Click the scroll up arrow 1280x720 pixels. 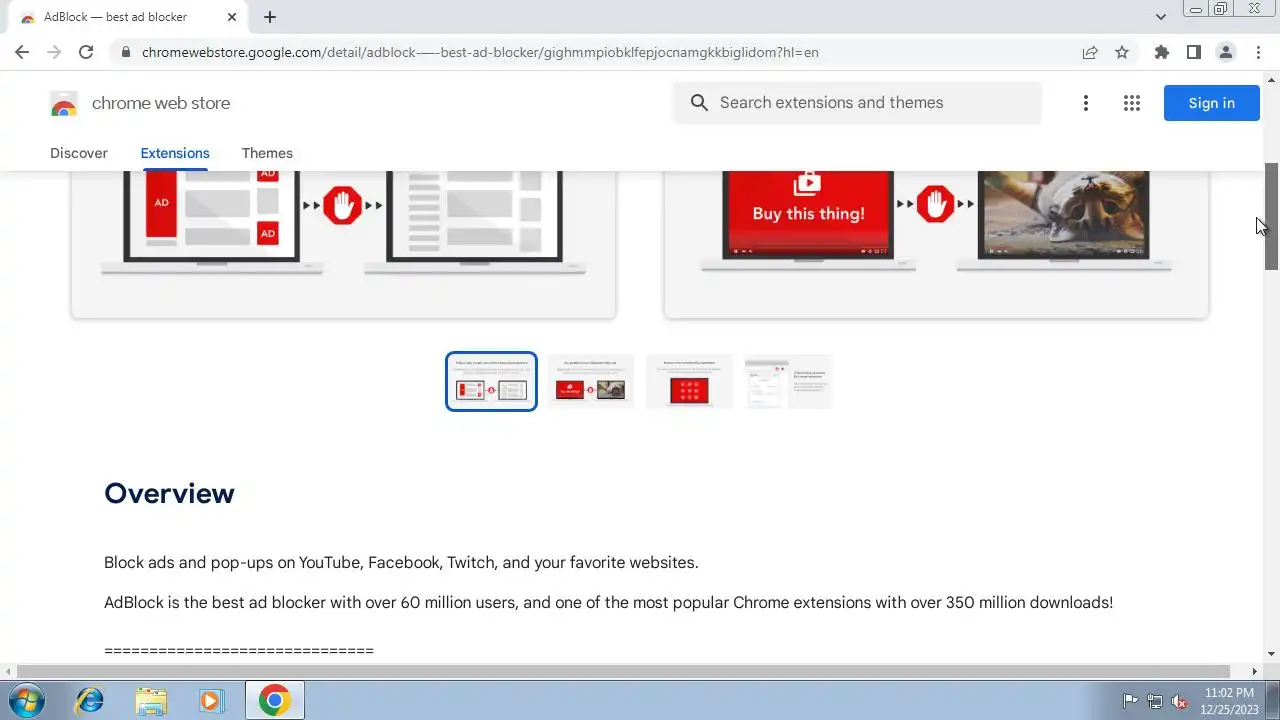point(1272,79)
